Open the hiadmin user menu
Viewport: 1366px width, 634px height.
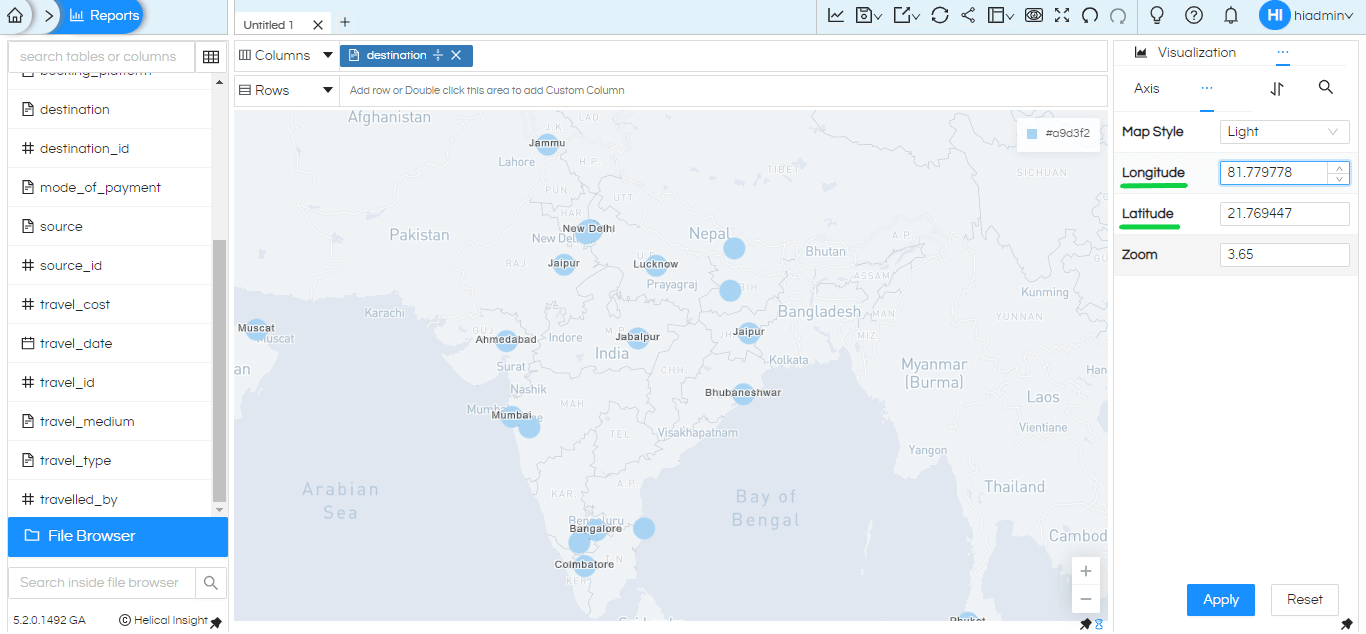pyautogui.click(x=1325, y=15)
